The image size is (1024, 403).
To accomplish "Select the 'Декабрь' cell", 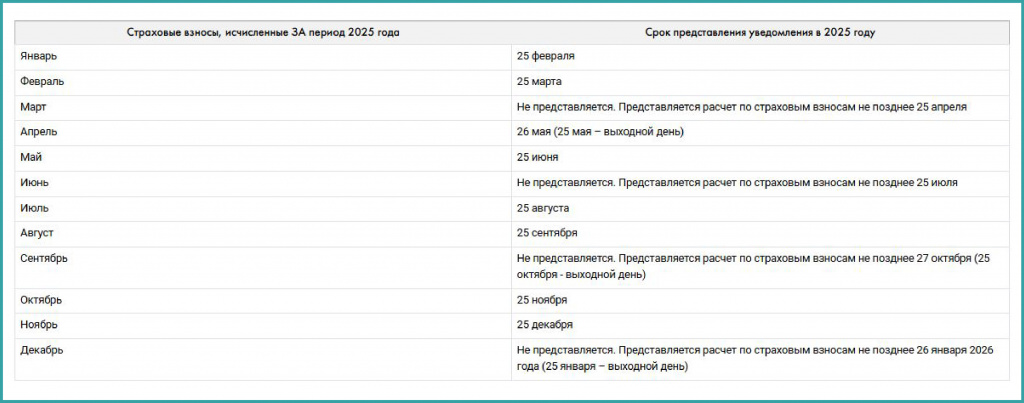I will click(263, 359).
